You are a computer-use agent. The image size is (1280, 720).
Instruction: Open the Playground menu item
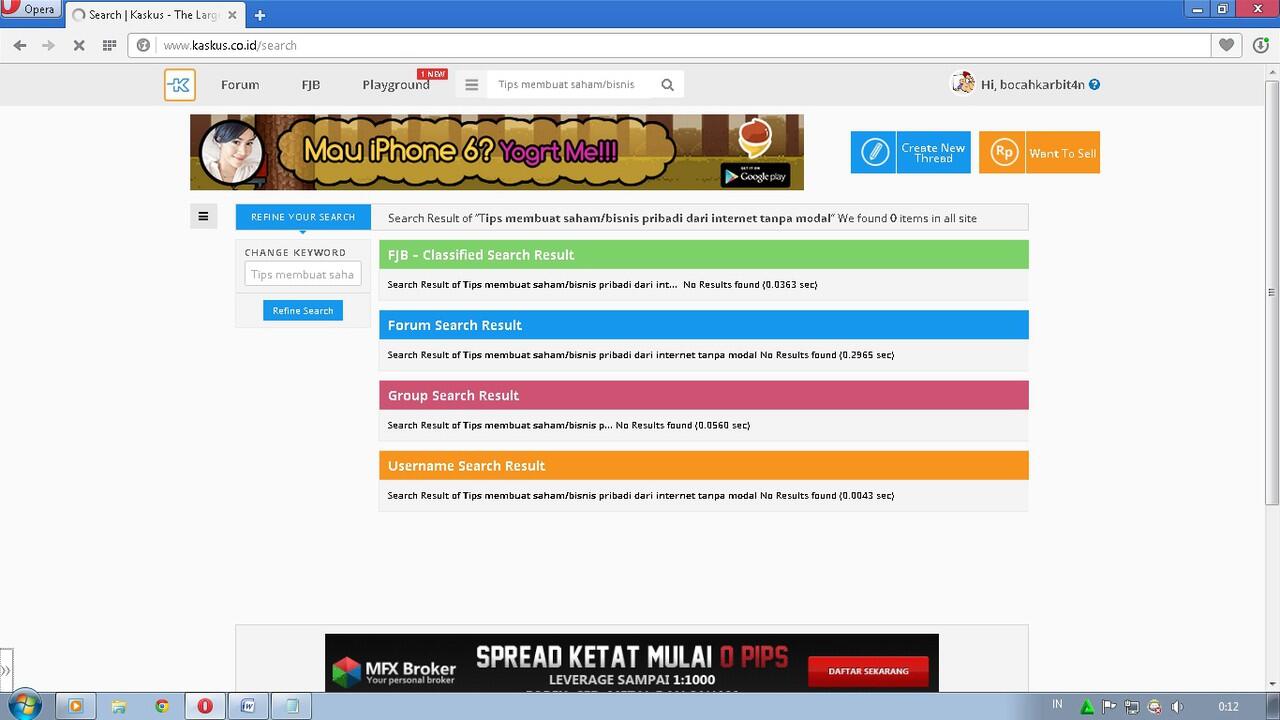pos(396,85)
